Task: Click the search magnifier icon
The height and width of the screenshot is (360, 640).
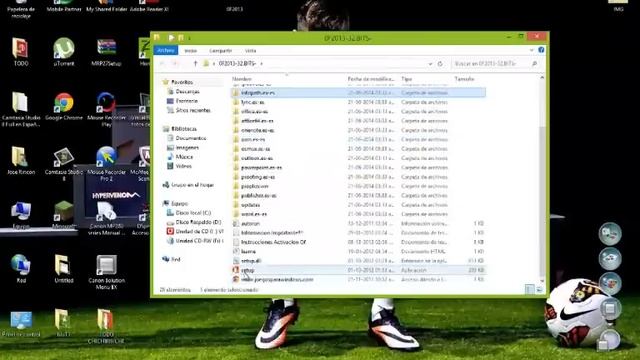Action: point(534,64)
